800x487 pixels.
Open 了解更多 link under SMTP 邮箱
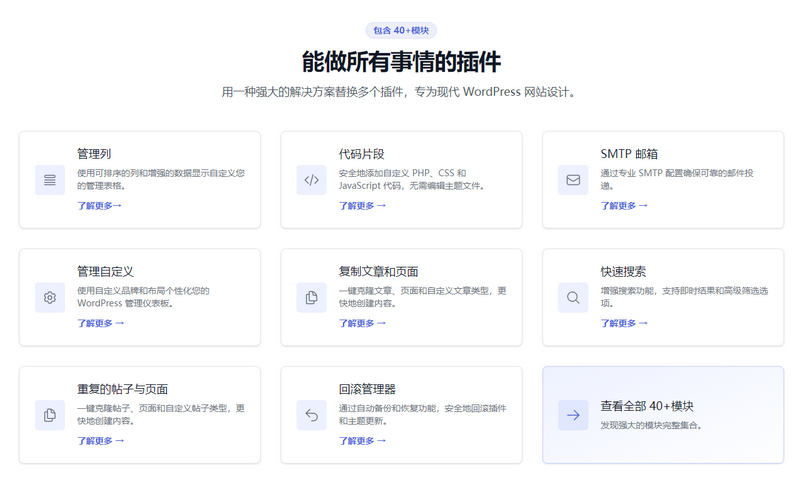[x=624, y=206]
